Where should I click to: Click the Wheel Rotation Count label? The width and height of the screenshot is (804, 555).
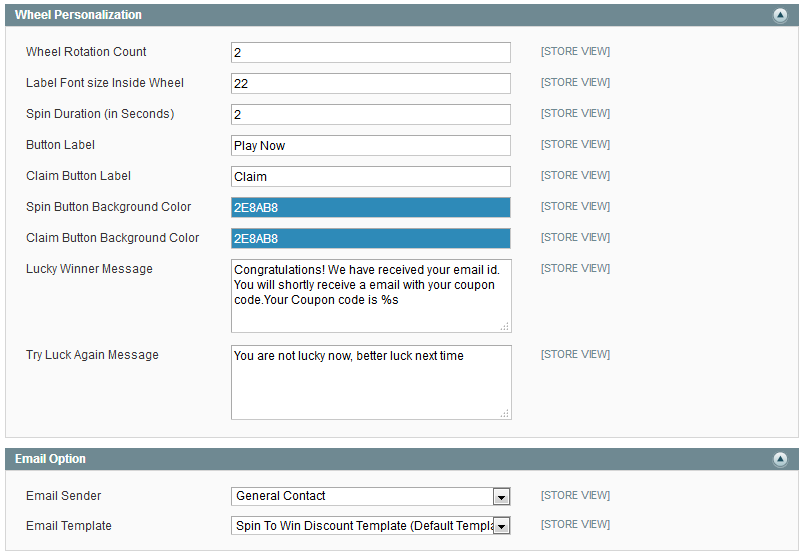[86, 52]
